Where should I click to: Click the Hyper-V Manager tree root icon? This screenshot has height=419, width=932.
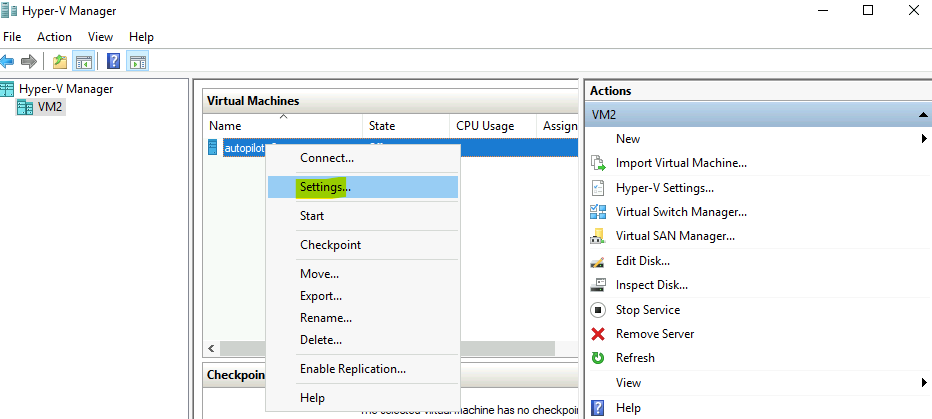7,89
